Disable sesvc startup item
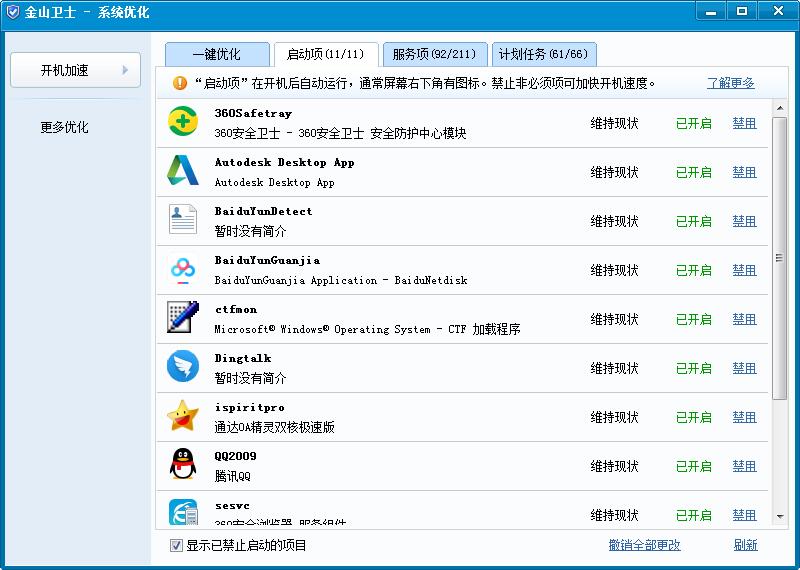The width and height of the screenshot is (800, 570). (x=744, y=515)
